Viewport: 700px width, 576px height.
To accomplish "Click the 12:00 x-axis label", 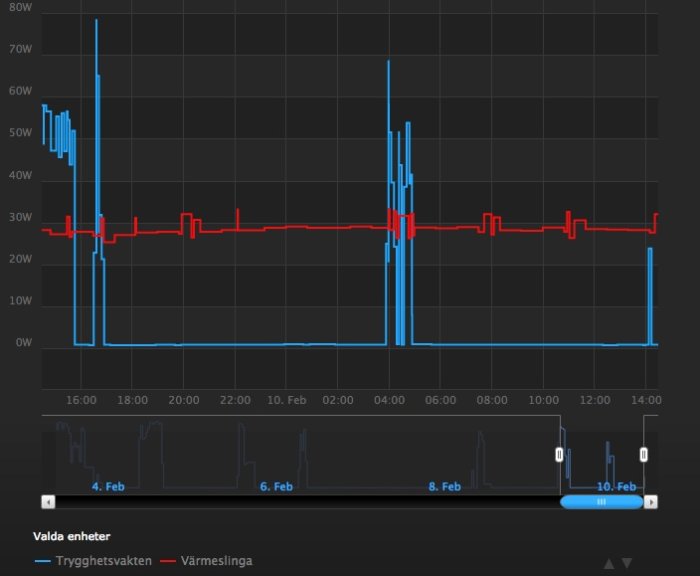I will coord(595,400).
